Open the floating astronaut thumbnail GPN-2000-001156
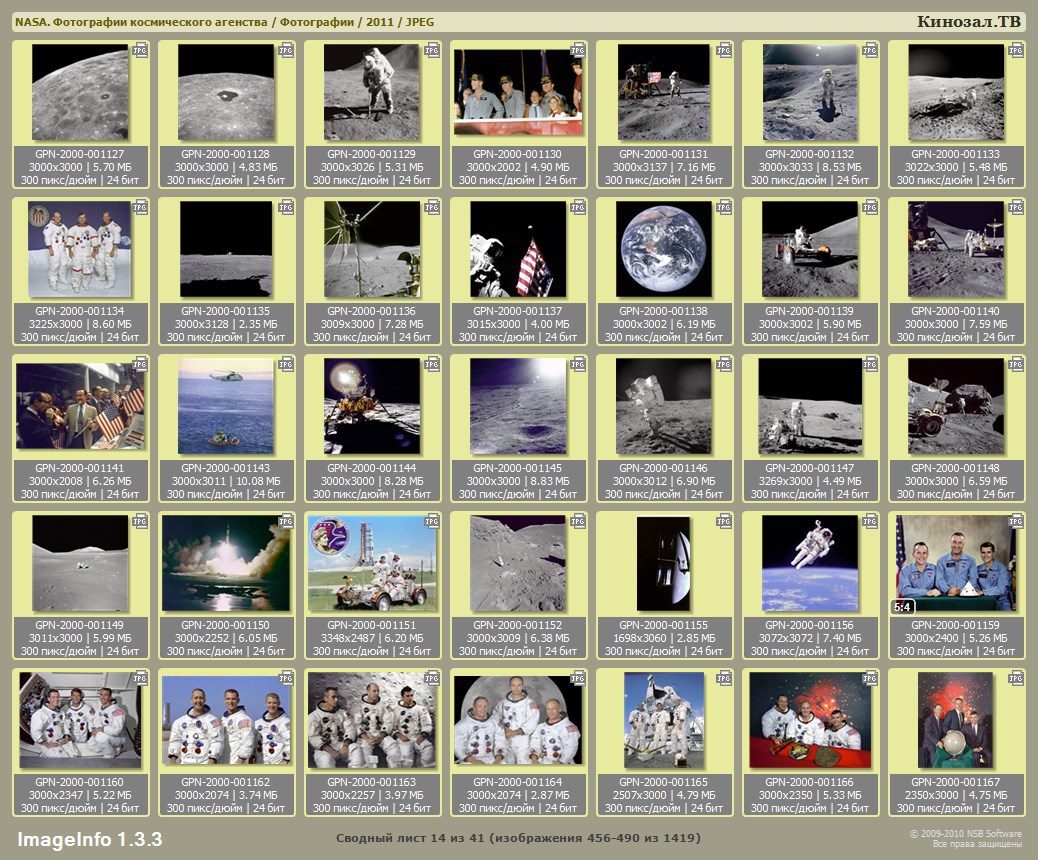 [810, 563]
